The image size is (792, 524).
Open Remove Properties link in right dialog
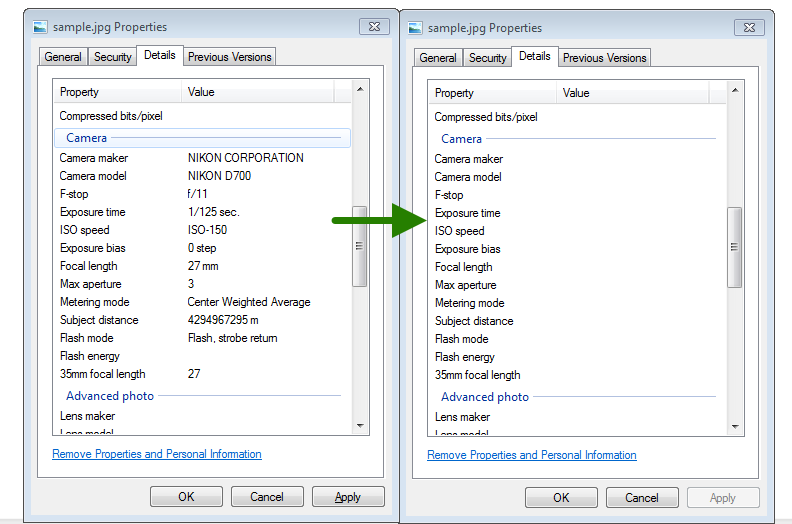(532, 455)
